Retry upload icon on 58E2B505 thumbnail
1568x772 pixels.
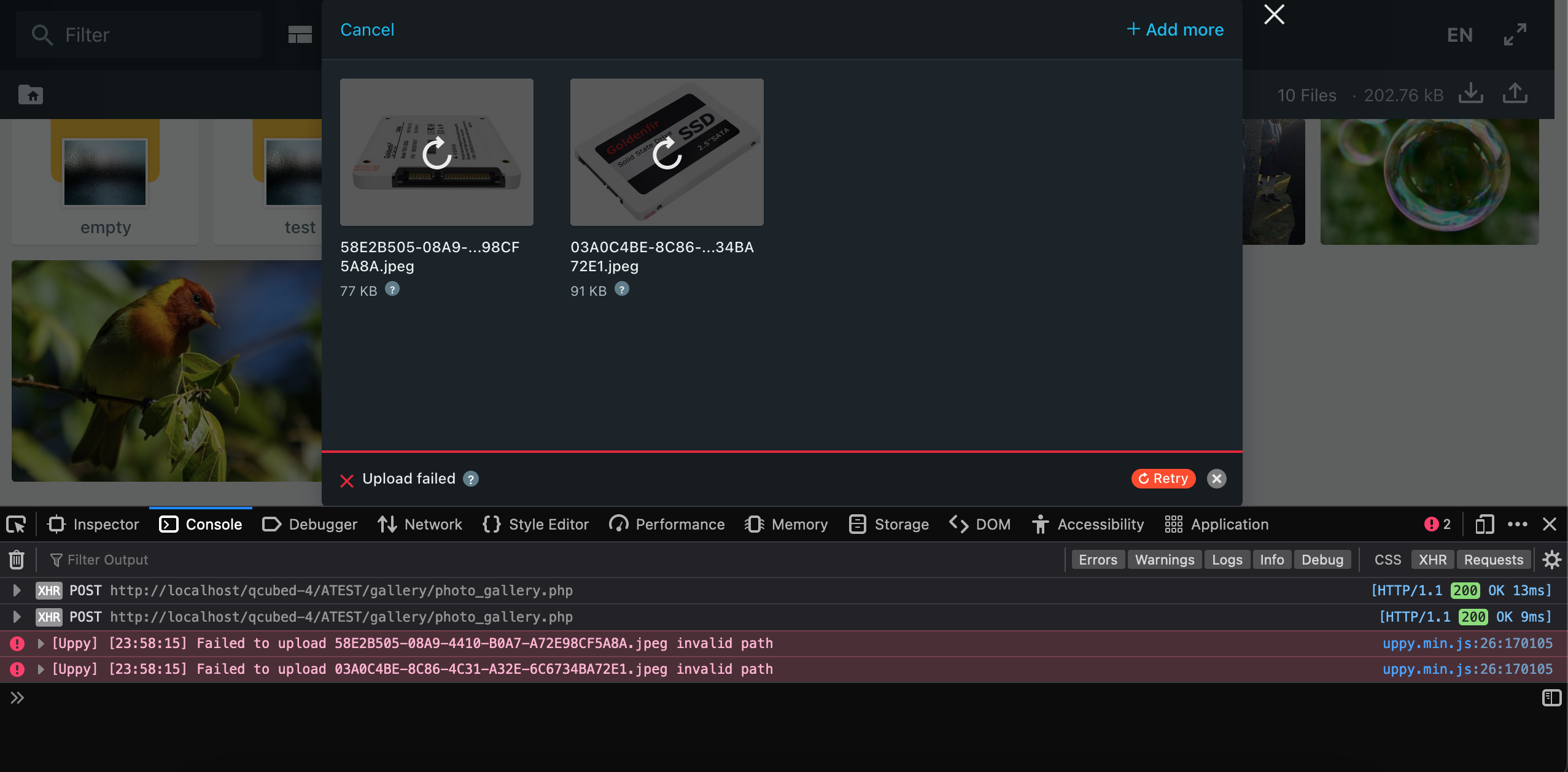coord(437,153)
